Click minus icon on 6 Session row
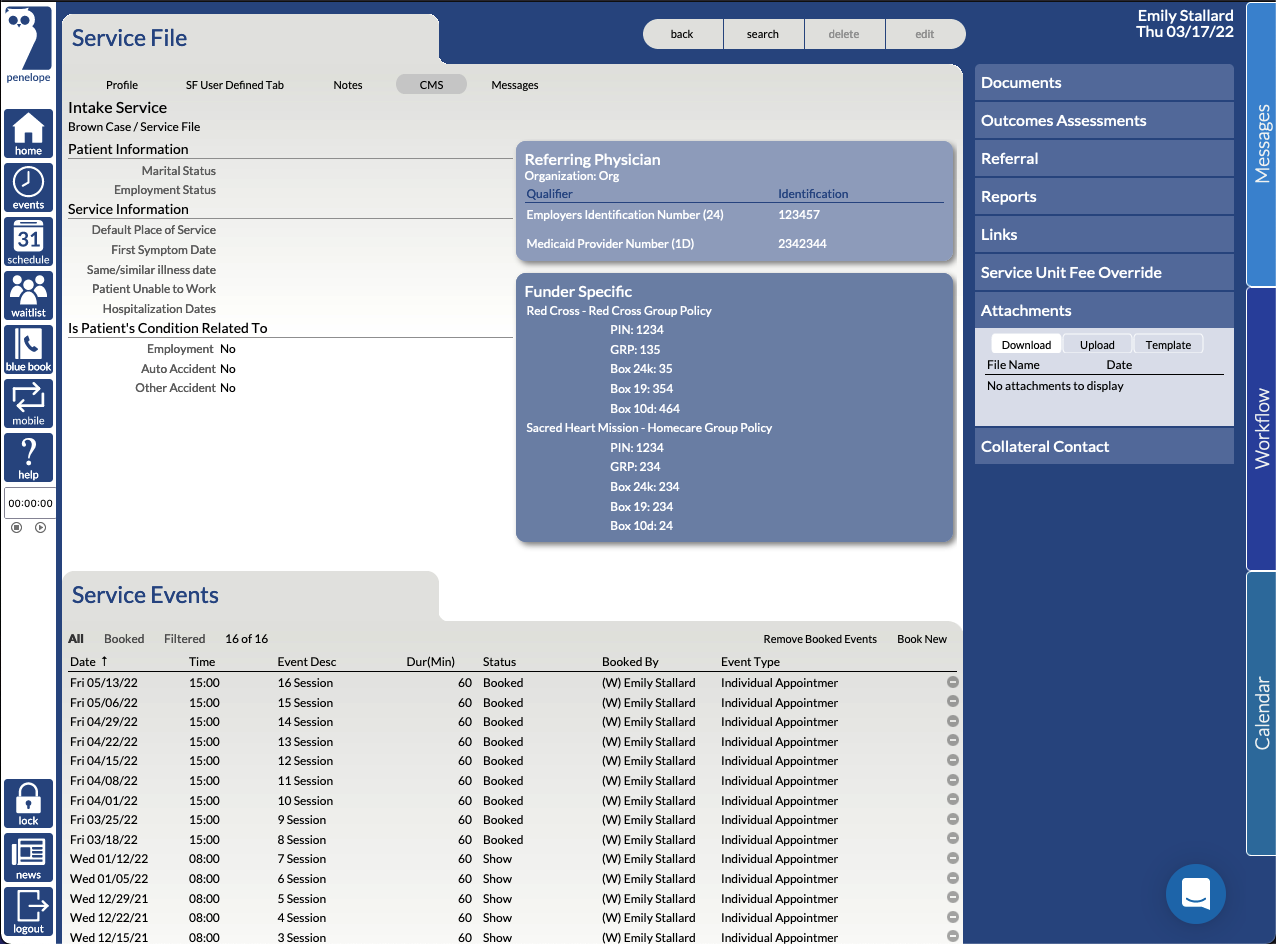The image size is (1276, 944). point(953,878)
